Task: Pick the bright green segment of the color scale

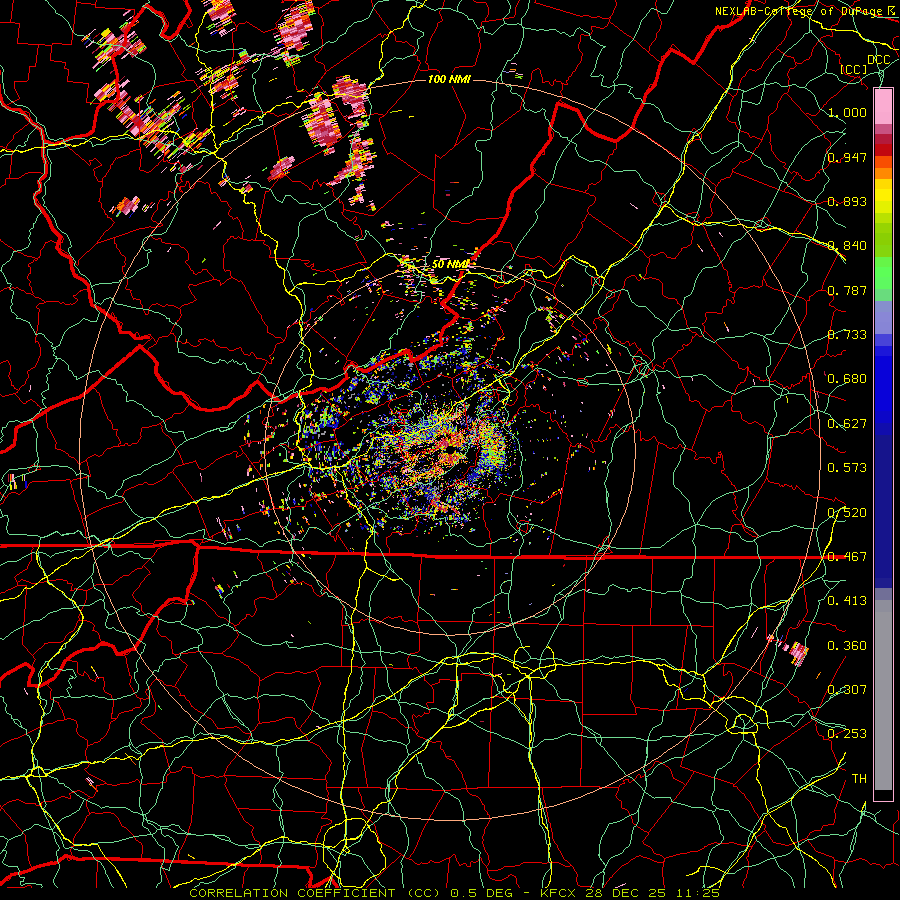Action: [x=883, y=272]
